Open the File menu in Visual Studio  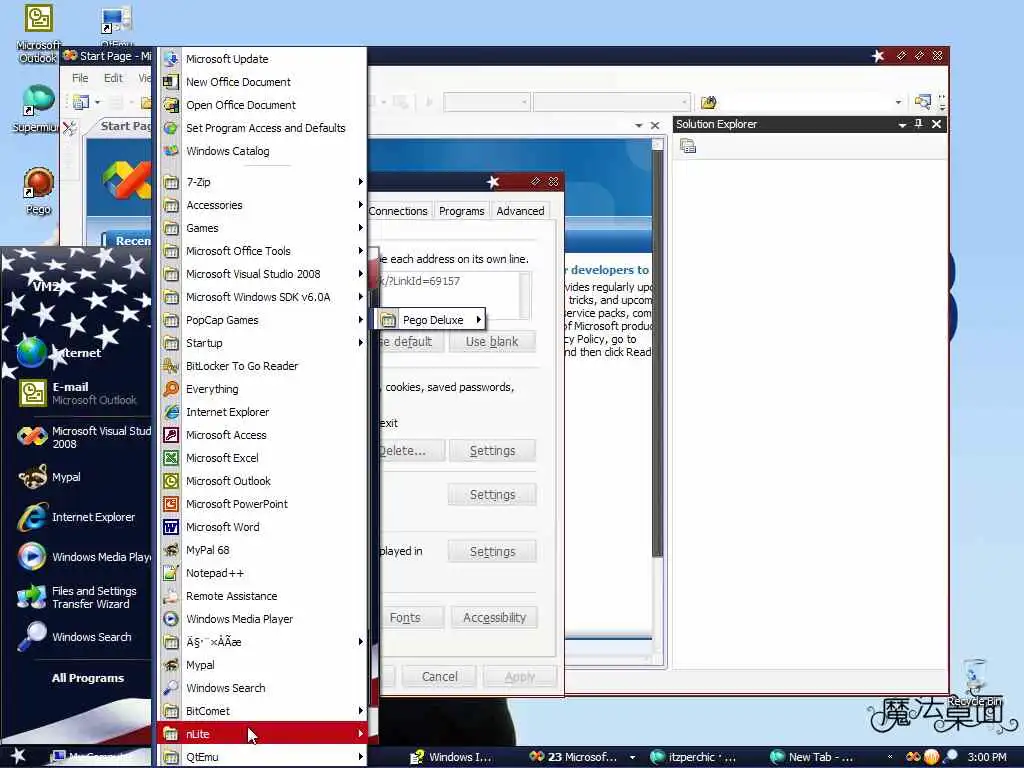click(80, 78)
